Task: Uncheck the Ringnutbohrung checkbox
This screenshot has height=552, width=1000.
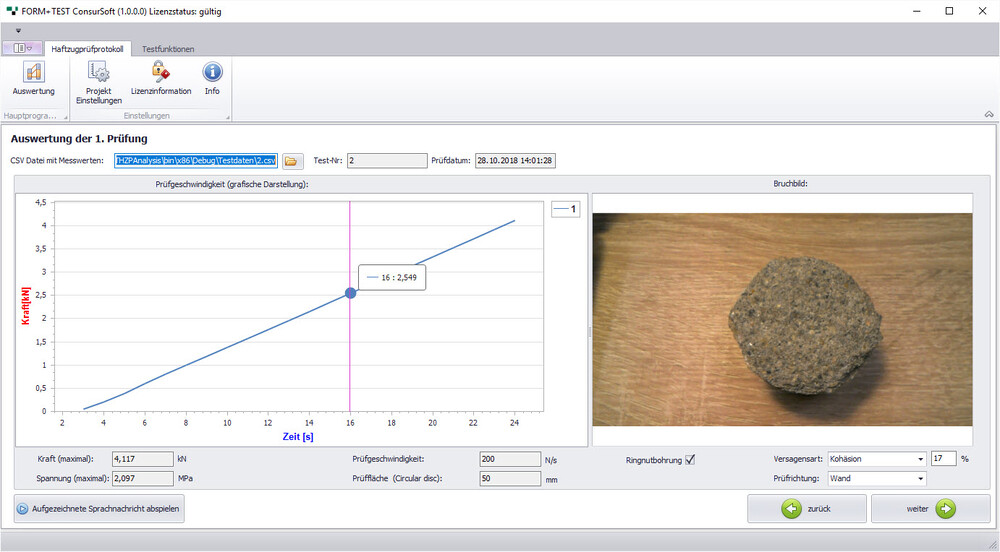Action: pyautogui.click(x=690, y=460)
